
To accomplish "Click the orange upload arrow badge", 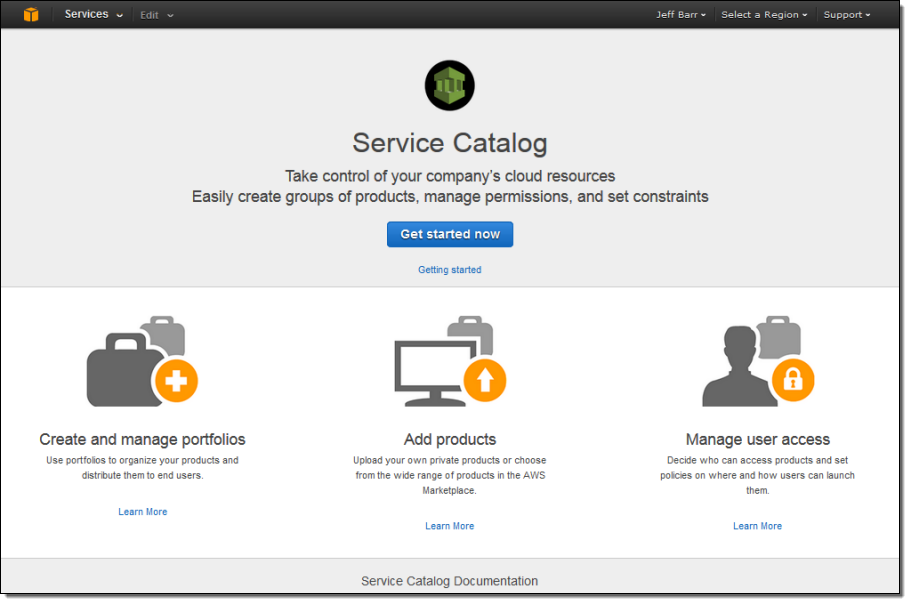I will pos(485,380).
